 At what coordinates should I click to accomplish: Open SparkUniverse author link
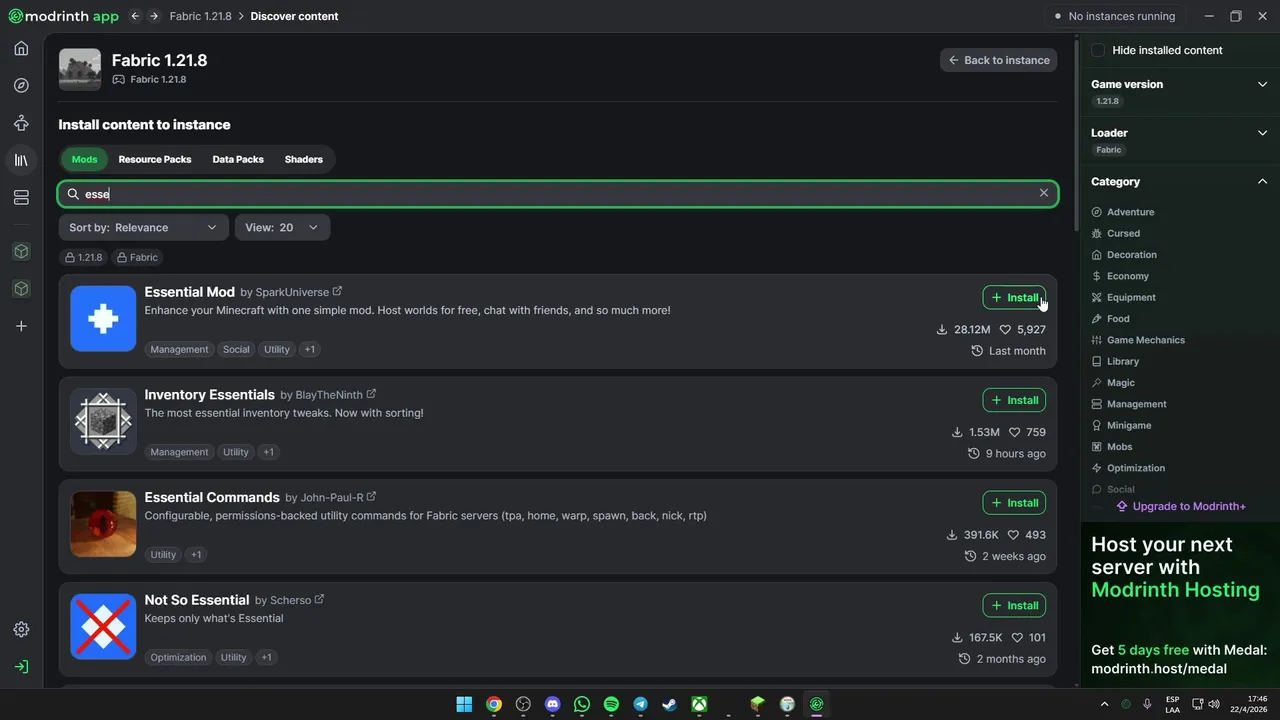292,292
